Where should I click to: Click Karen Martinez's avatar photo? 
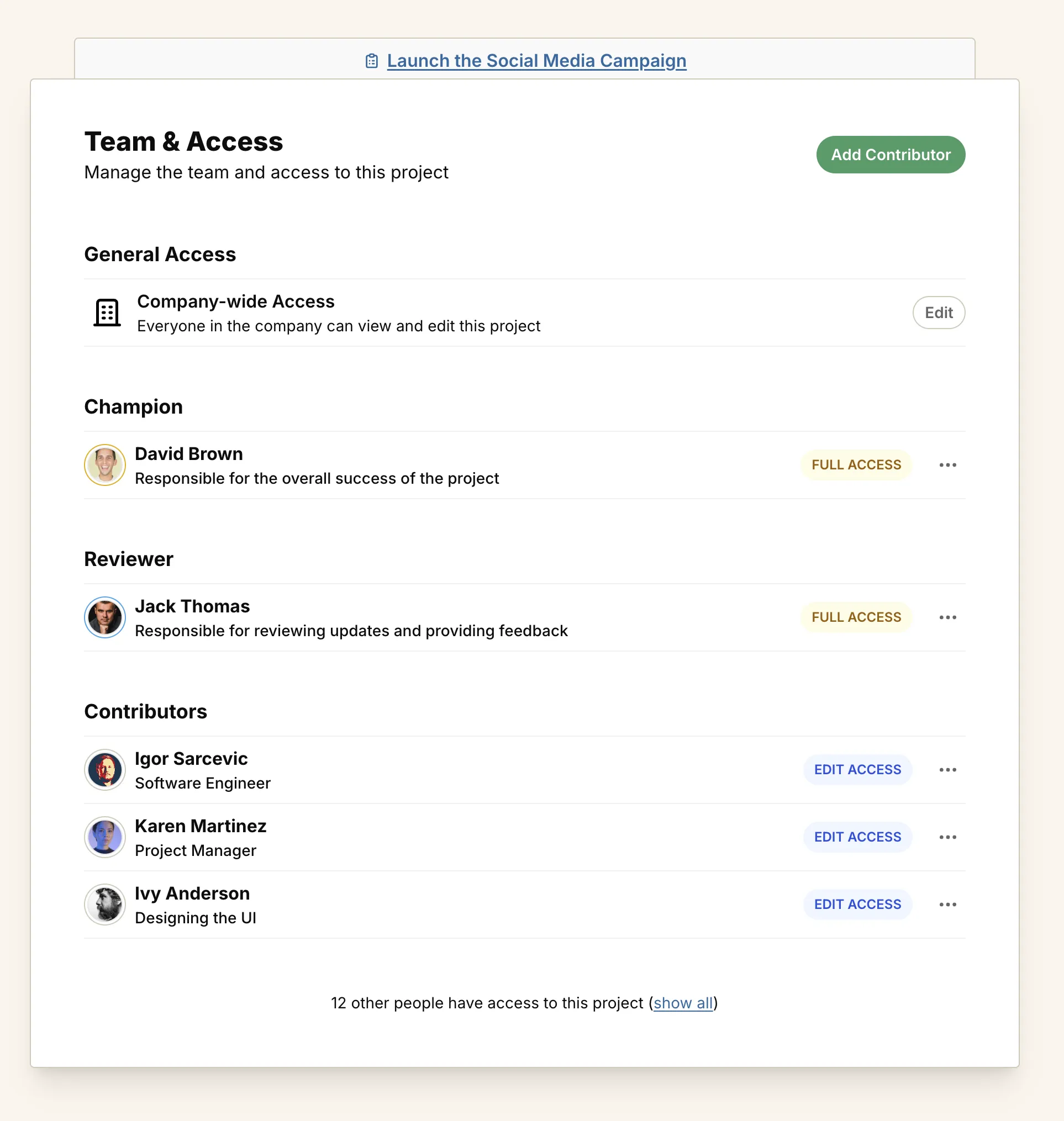pyautogui.click(x=104, y=837)
